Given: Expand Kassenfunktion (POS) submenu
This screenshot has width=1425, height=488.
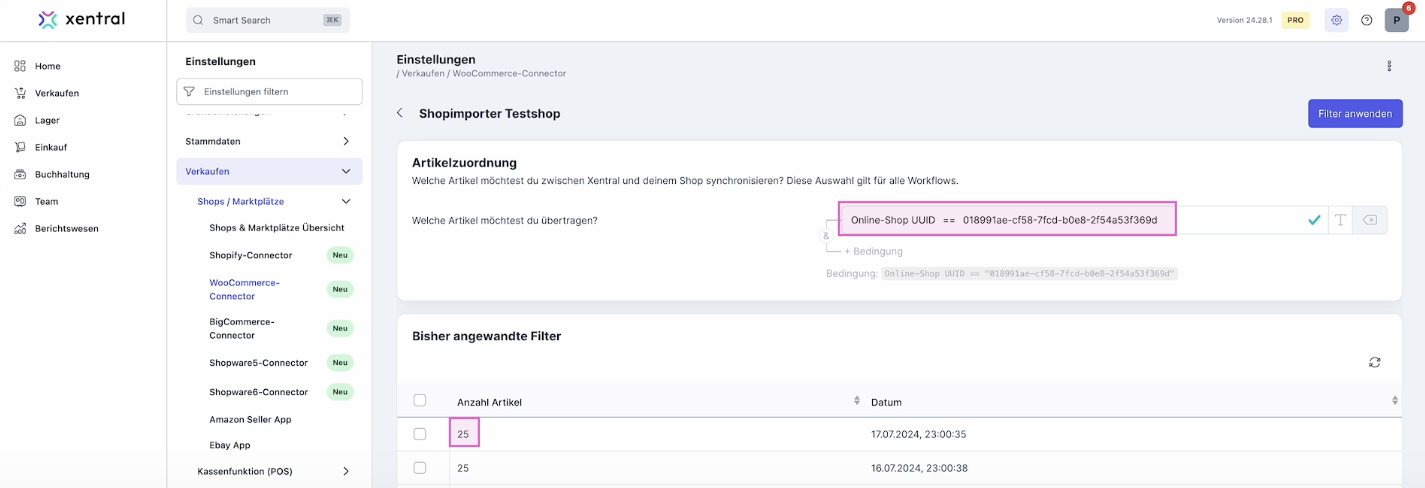Looking at the screenshot, I should [346, 471].
